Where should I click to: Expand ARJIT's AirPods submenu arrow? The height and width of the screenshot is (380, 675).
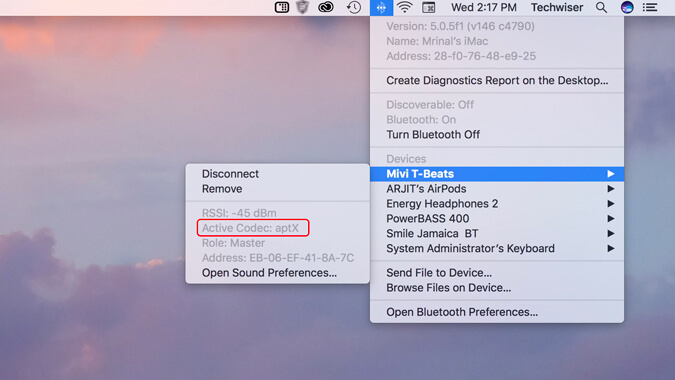pos(610,189)
